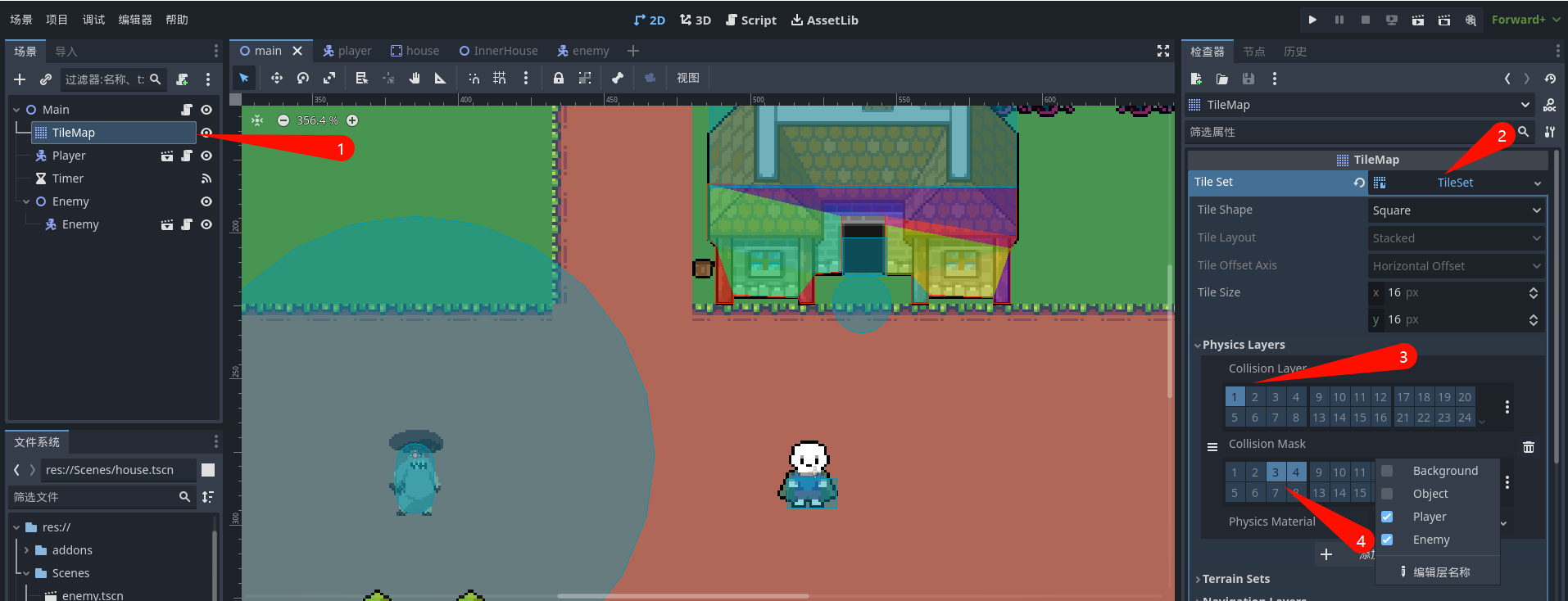
Task: Click the Timer node signal icon
Action: click(206, 178)
